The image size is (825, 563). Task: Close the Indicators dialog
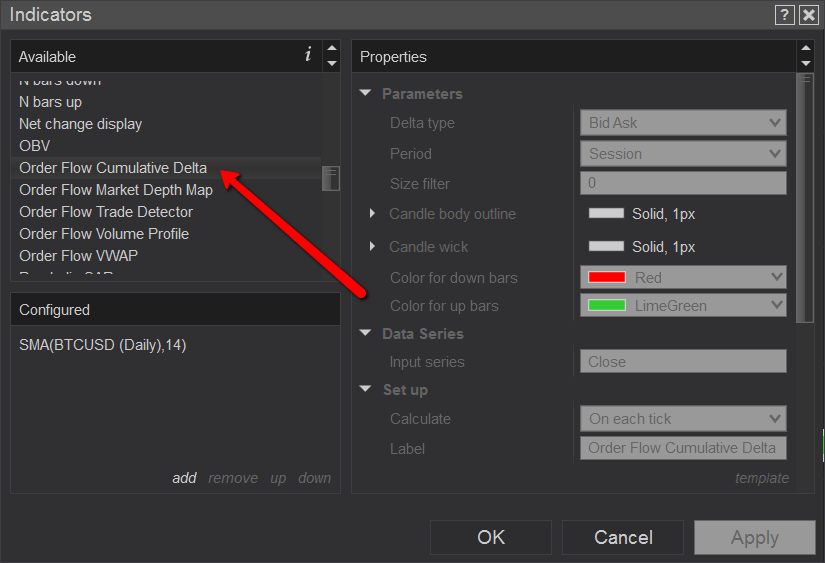808,15
